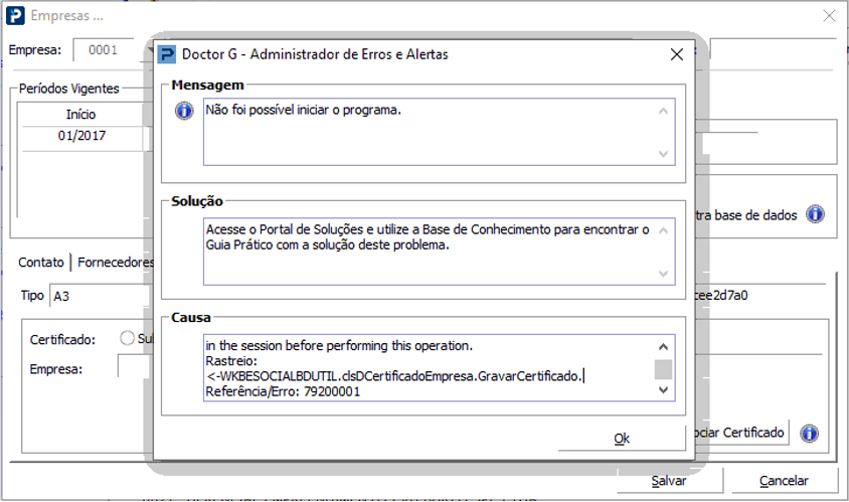Close the Doctor G error dialog
849x502 pixels.
[x=676, y=54]
